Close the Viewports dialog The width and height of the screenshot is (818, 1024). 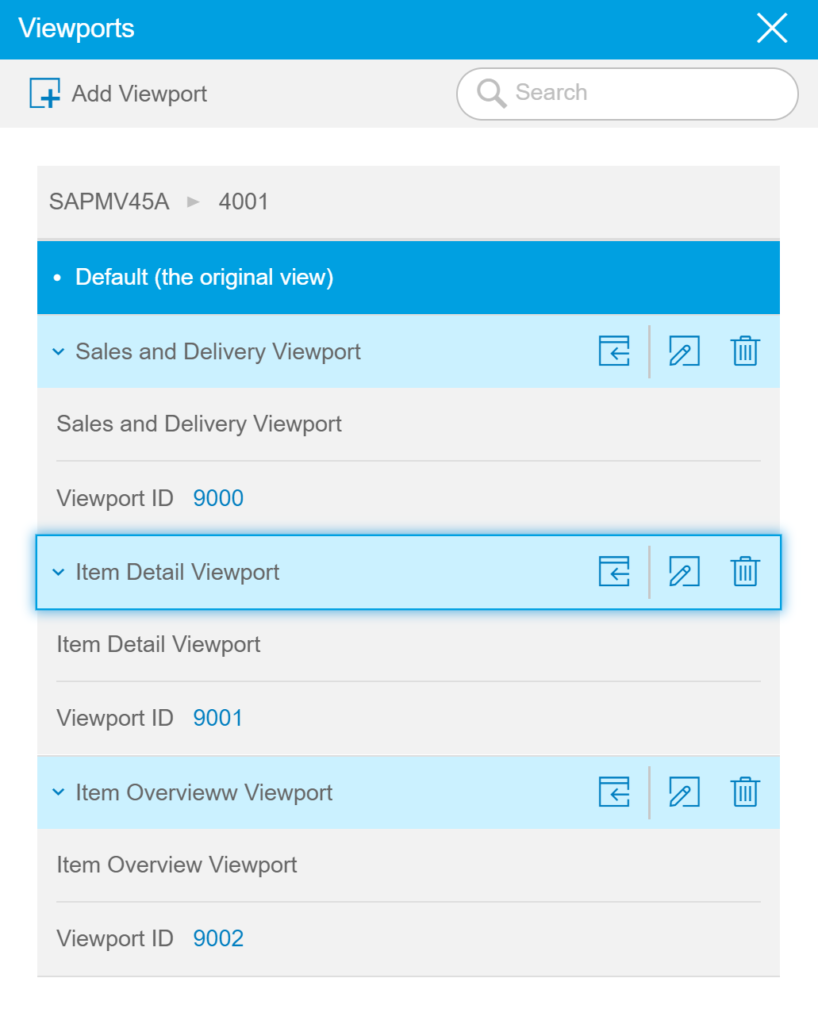click(x=771, y=29)
